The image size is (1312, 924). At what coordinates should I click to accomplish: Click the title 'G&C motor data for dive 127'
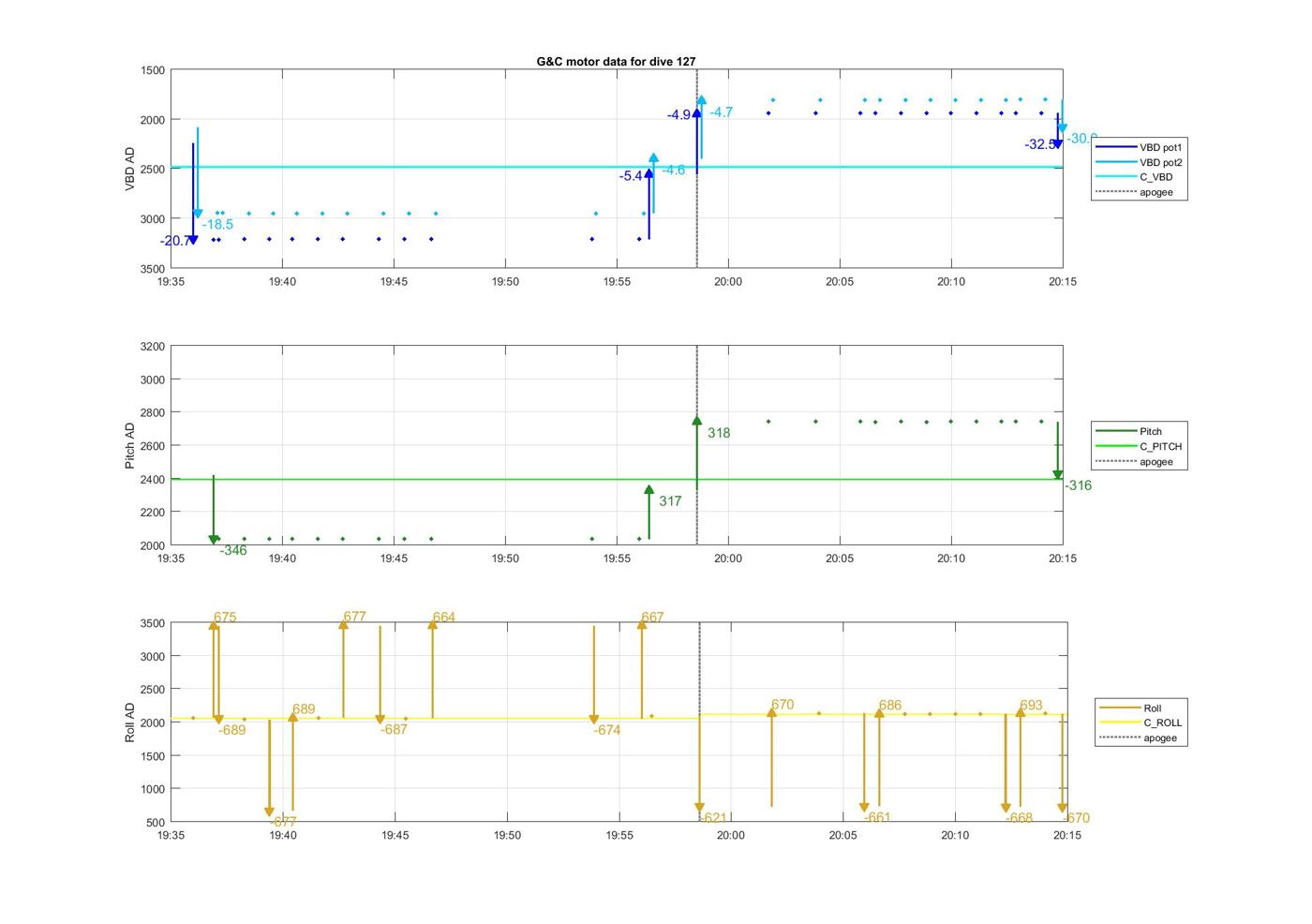tap(616, 61)
